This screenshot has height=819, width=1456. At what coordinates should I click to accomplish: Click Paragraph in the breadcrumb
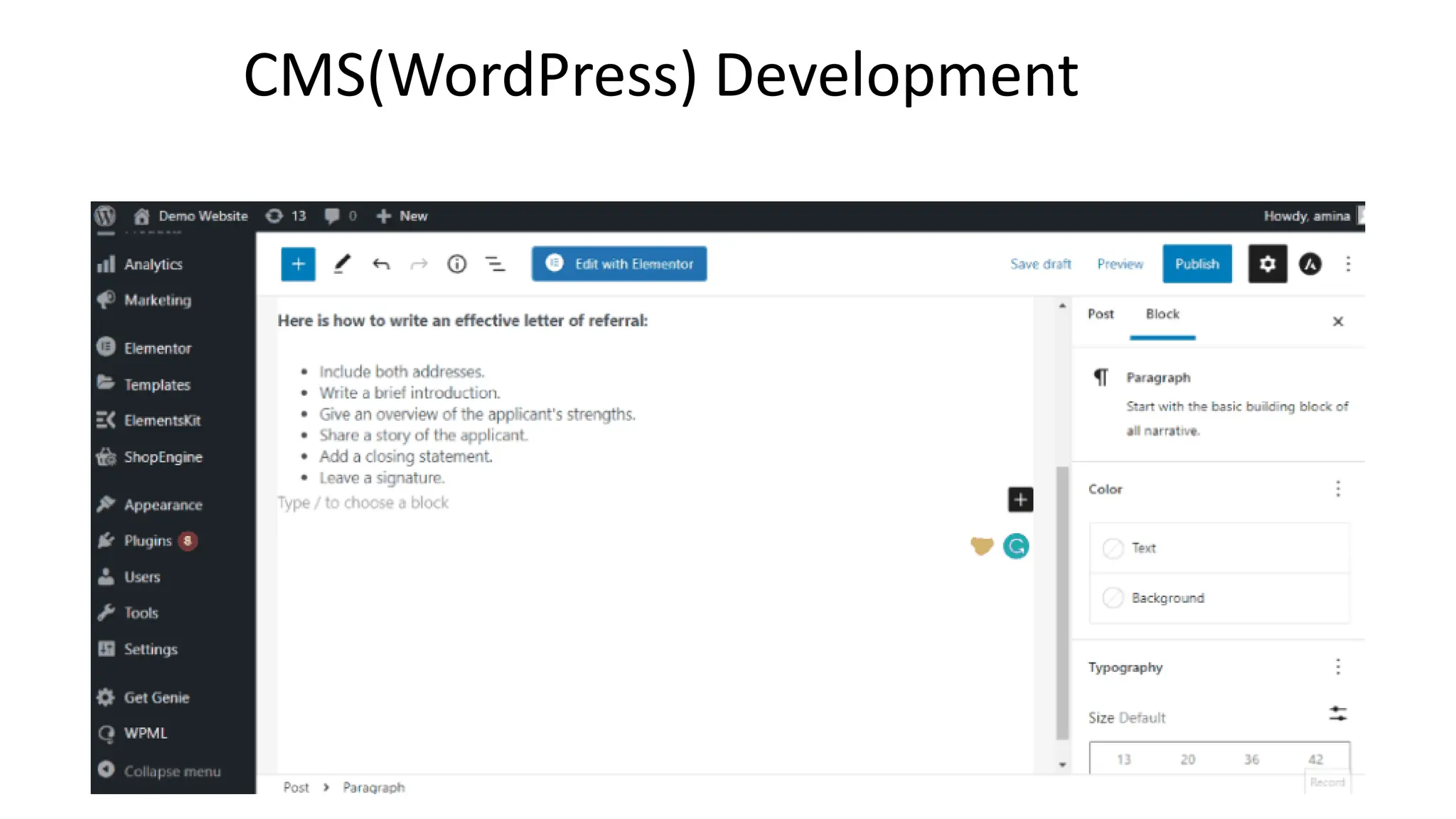point(374,787)
